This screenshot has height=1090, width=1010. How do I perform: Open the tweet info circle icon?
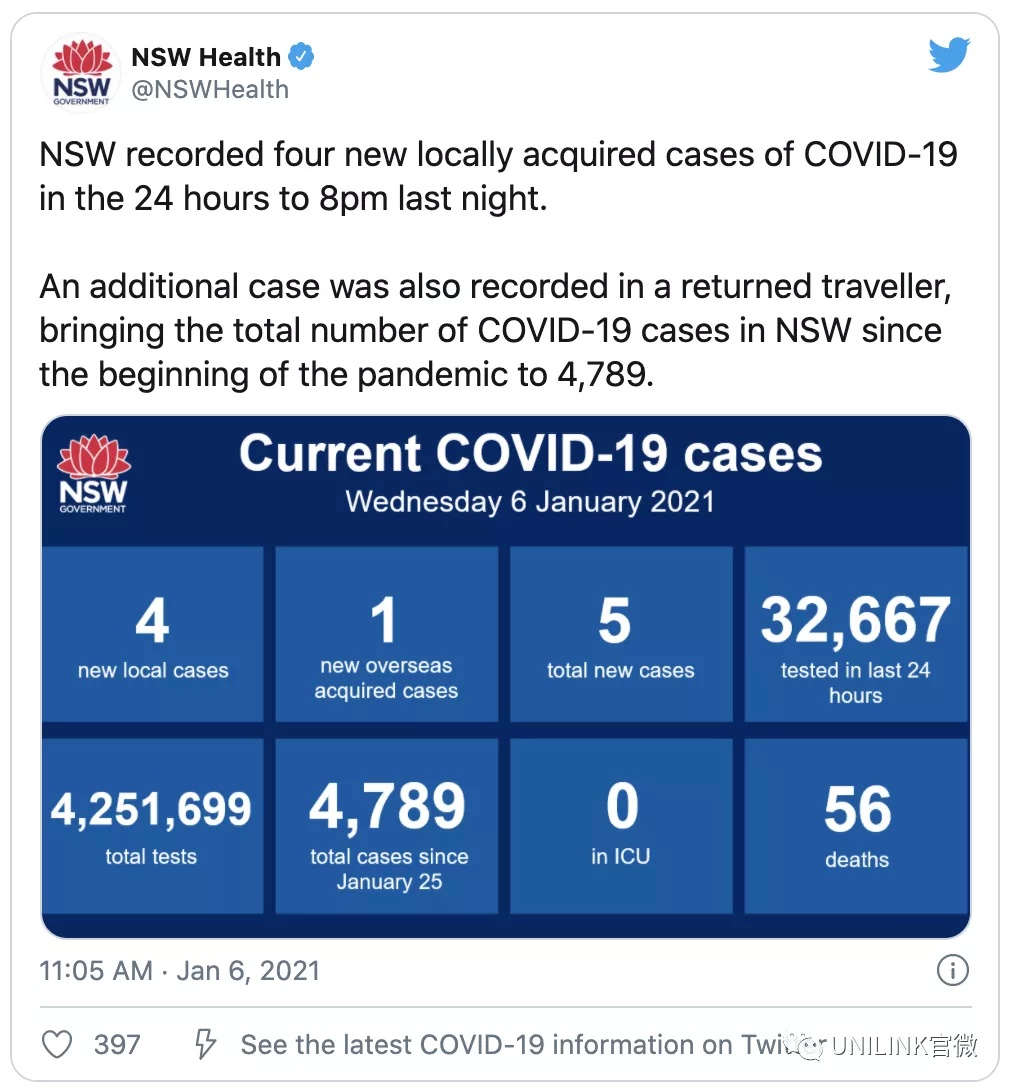point(952,970)
